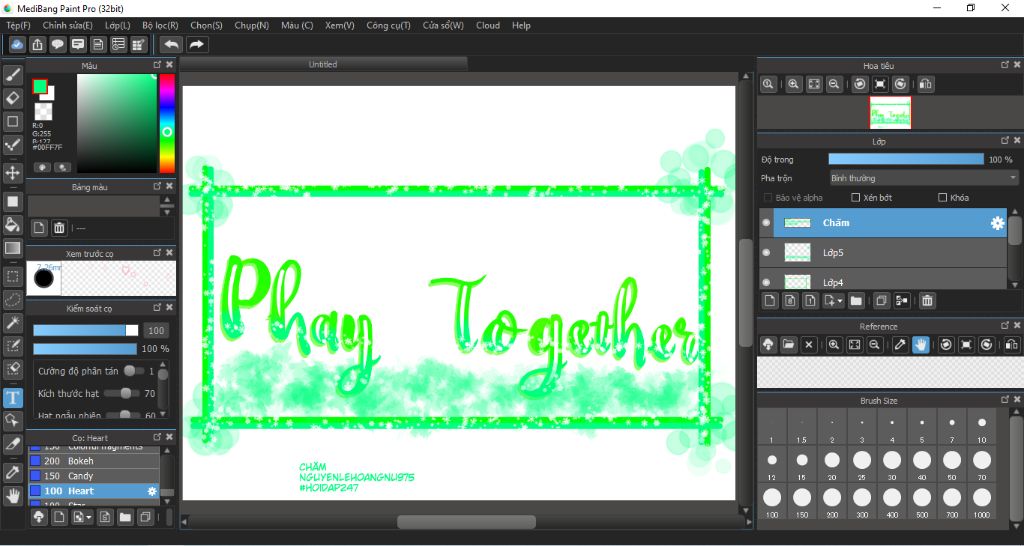Expand the add-brush dropdown arrow
Screen dimensions: 1024x546
click(x=89, y=517)
